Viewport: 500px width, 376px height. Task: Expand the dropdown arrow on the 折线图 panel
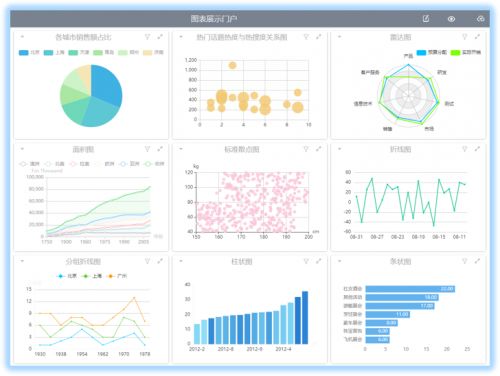[340, 149]
